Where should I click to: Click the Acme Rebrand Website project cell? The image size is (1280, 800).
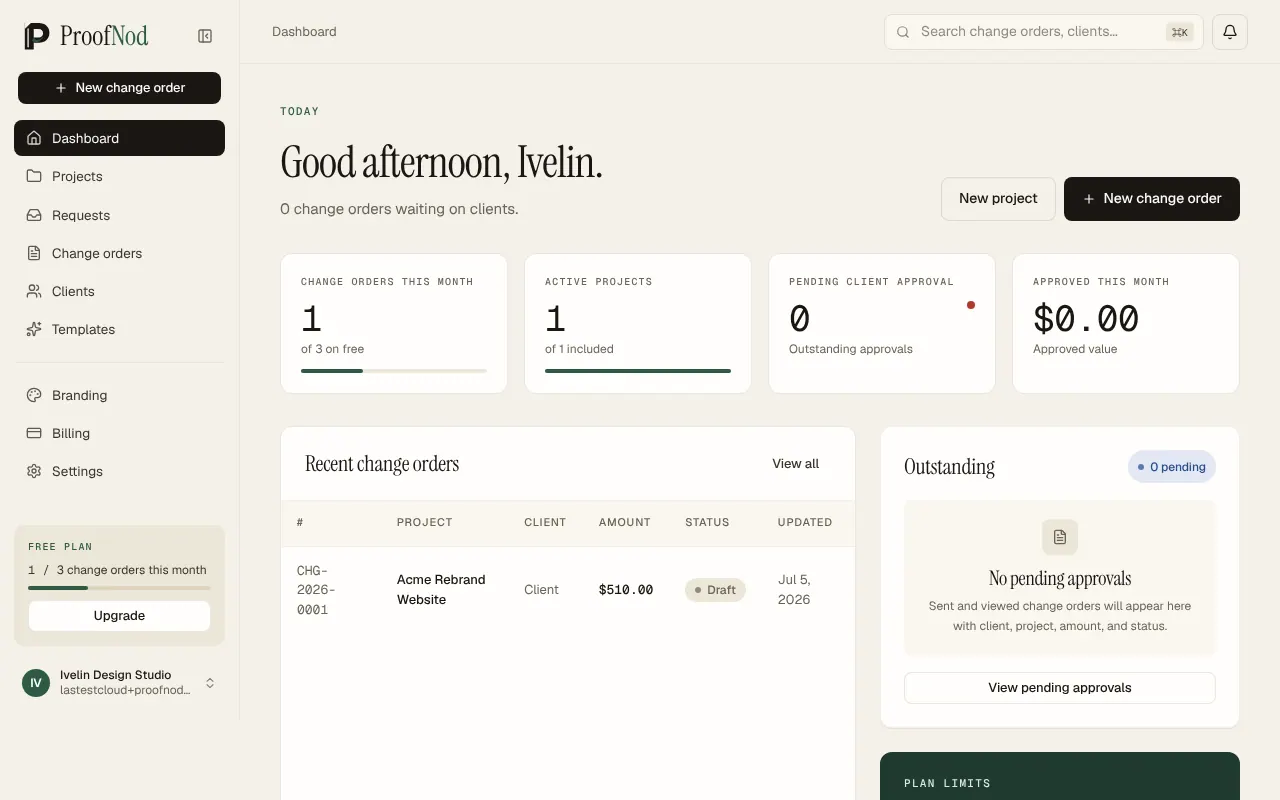click(441, 590)
